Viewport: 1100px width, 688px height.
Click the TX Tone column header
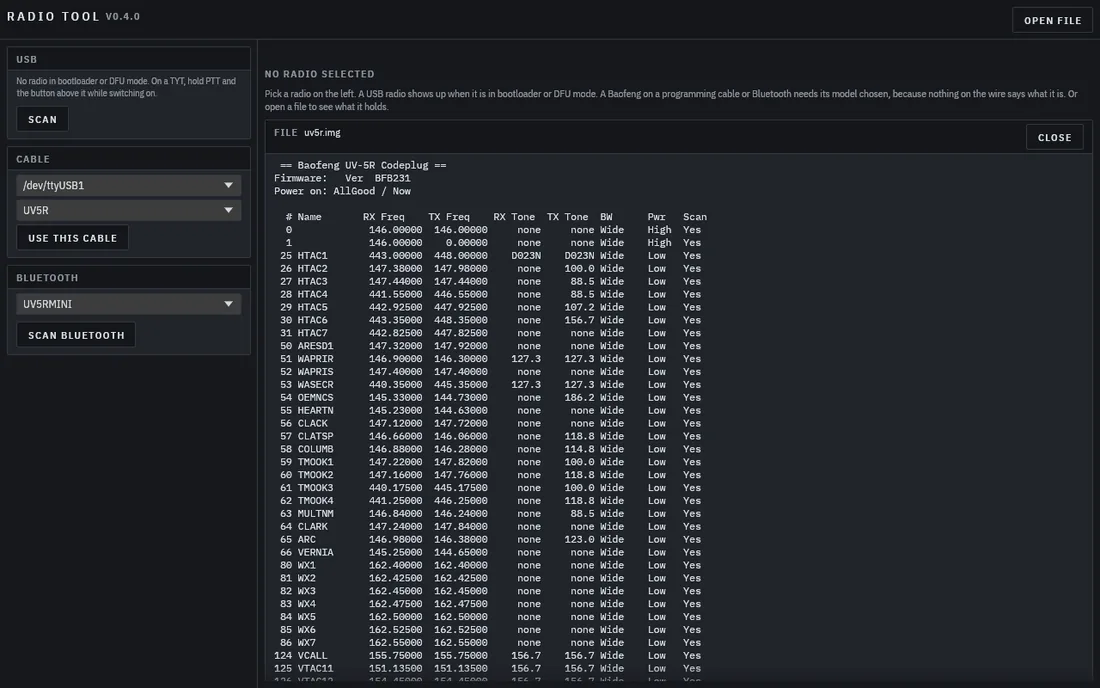567,217
